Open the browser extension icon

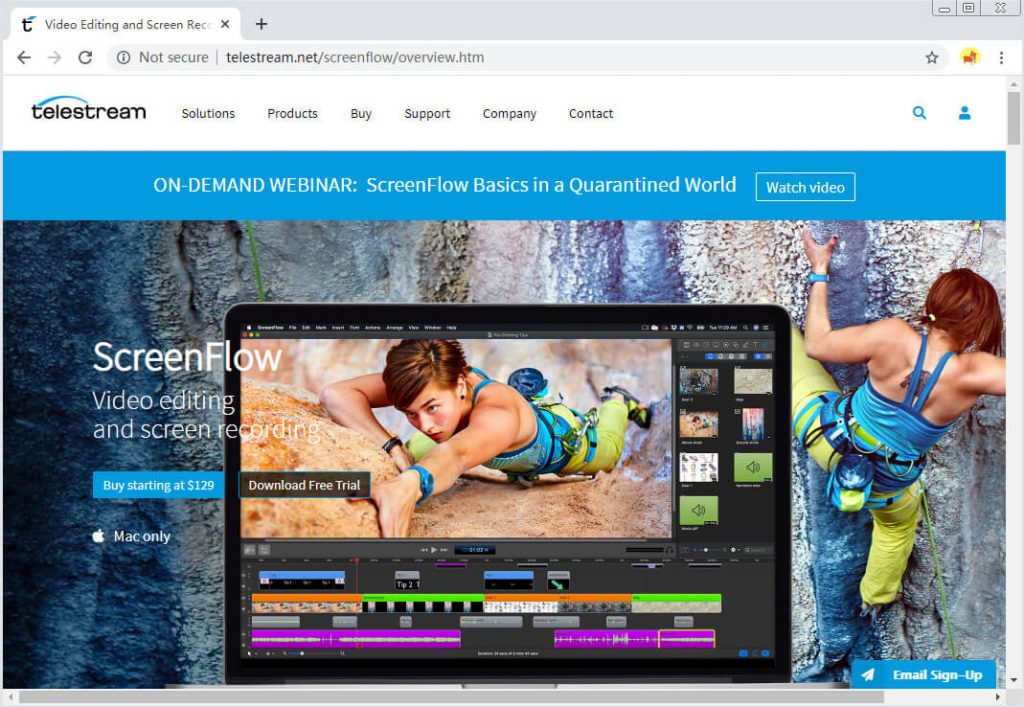(970, 57)
